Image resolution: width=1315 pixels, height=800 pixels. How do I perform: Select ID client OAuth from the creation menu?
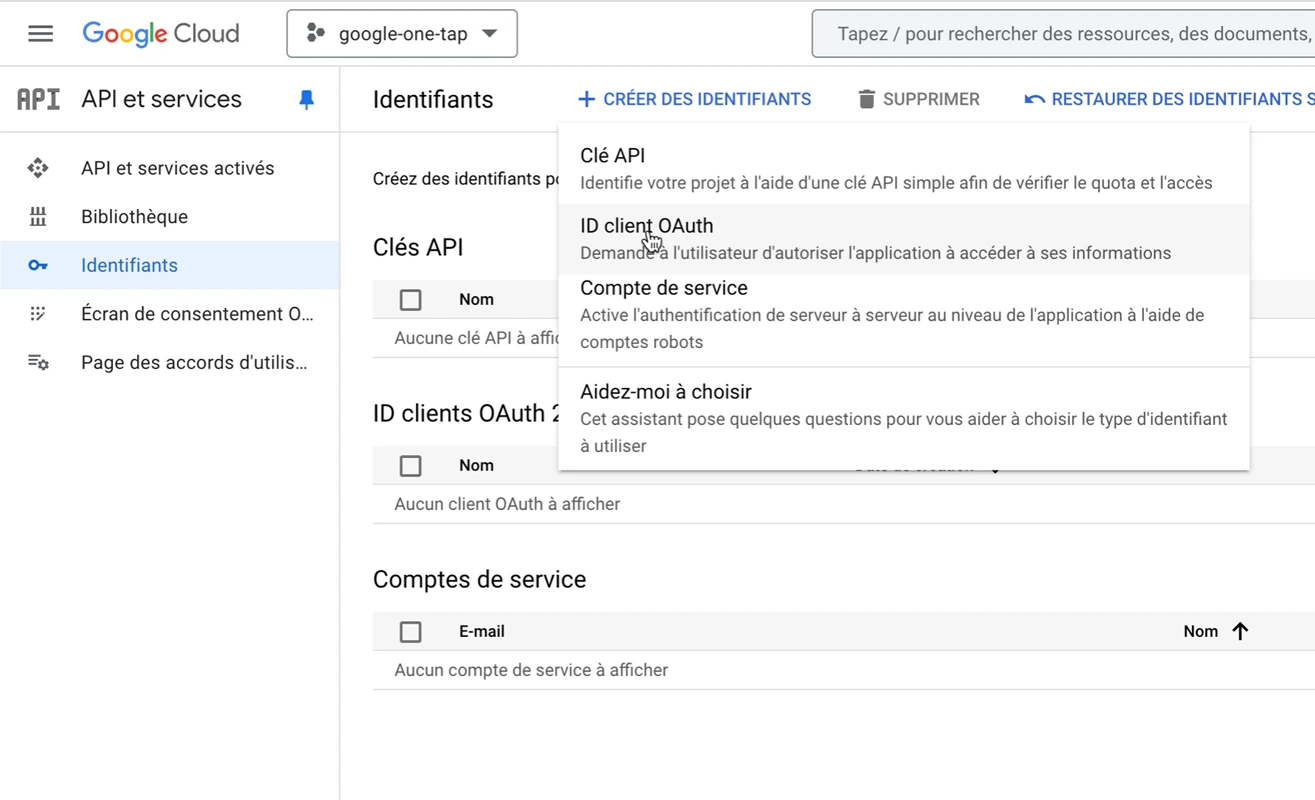646,226
